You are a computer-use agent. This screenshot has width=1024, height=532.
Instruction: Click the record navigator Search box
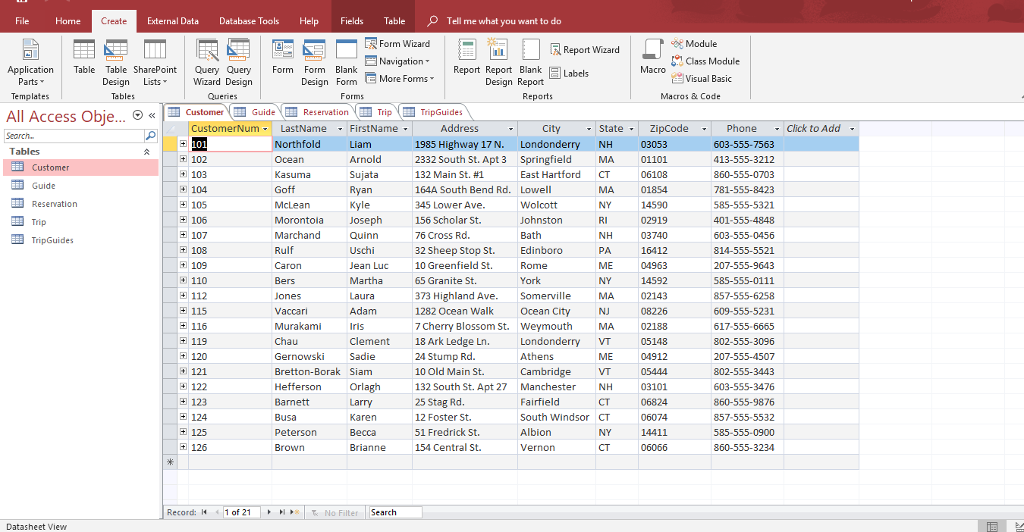tap(395, 512)
